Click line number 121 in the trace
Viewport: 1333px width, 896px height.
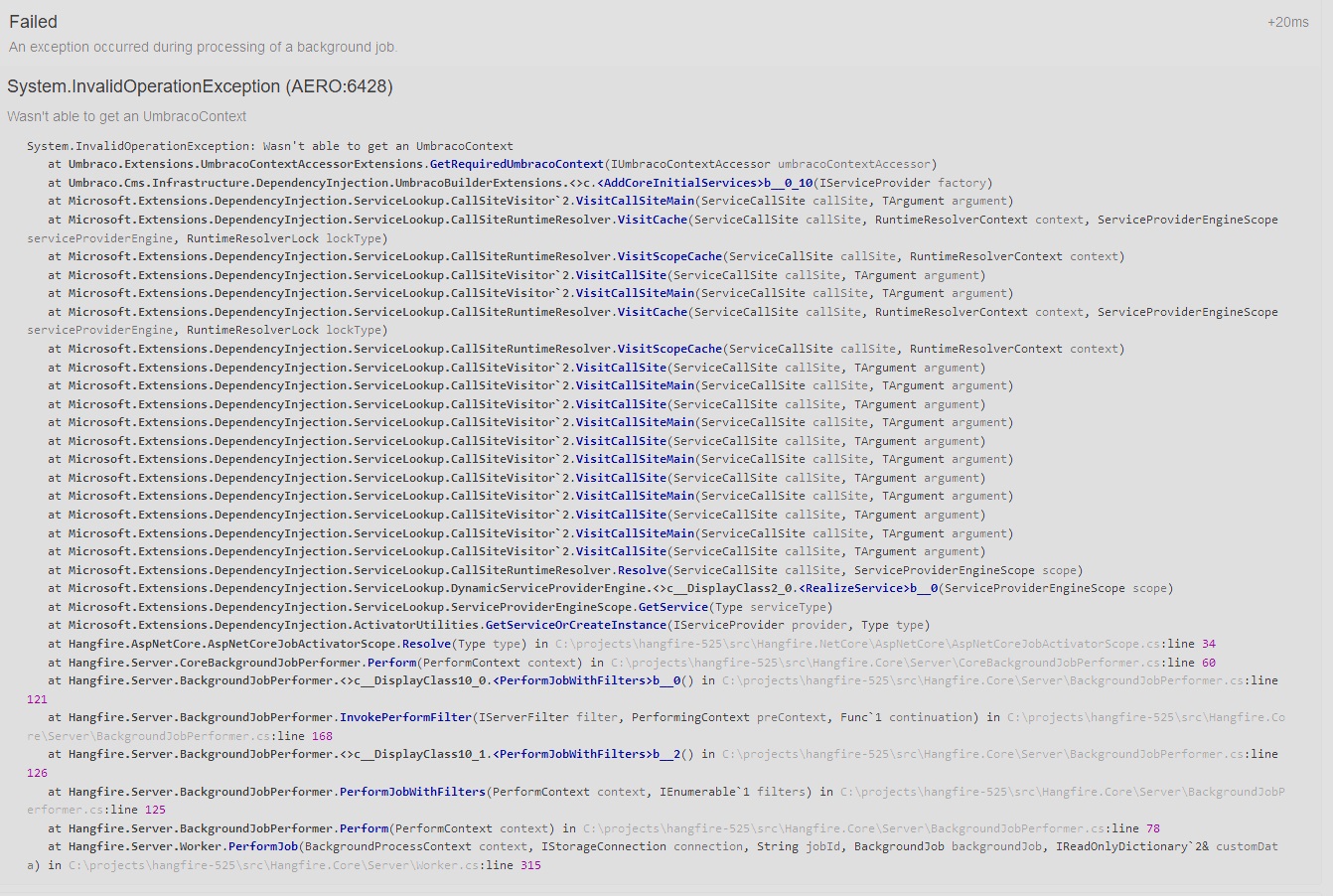37,699
